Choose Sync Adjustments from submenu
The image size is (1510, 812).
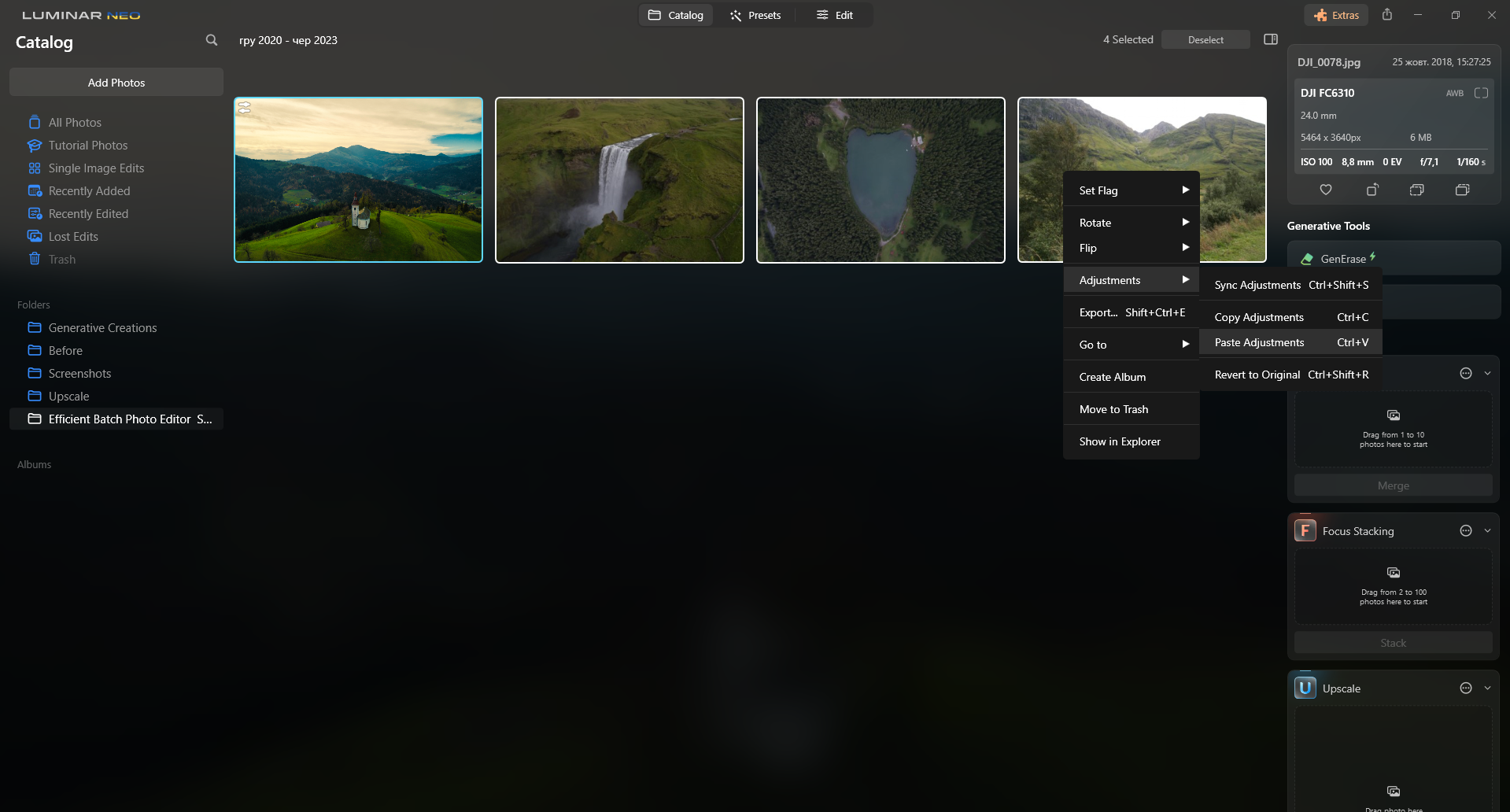click(1291, 285)
